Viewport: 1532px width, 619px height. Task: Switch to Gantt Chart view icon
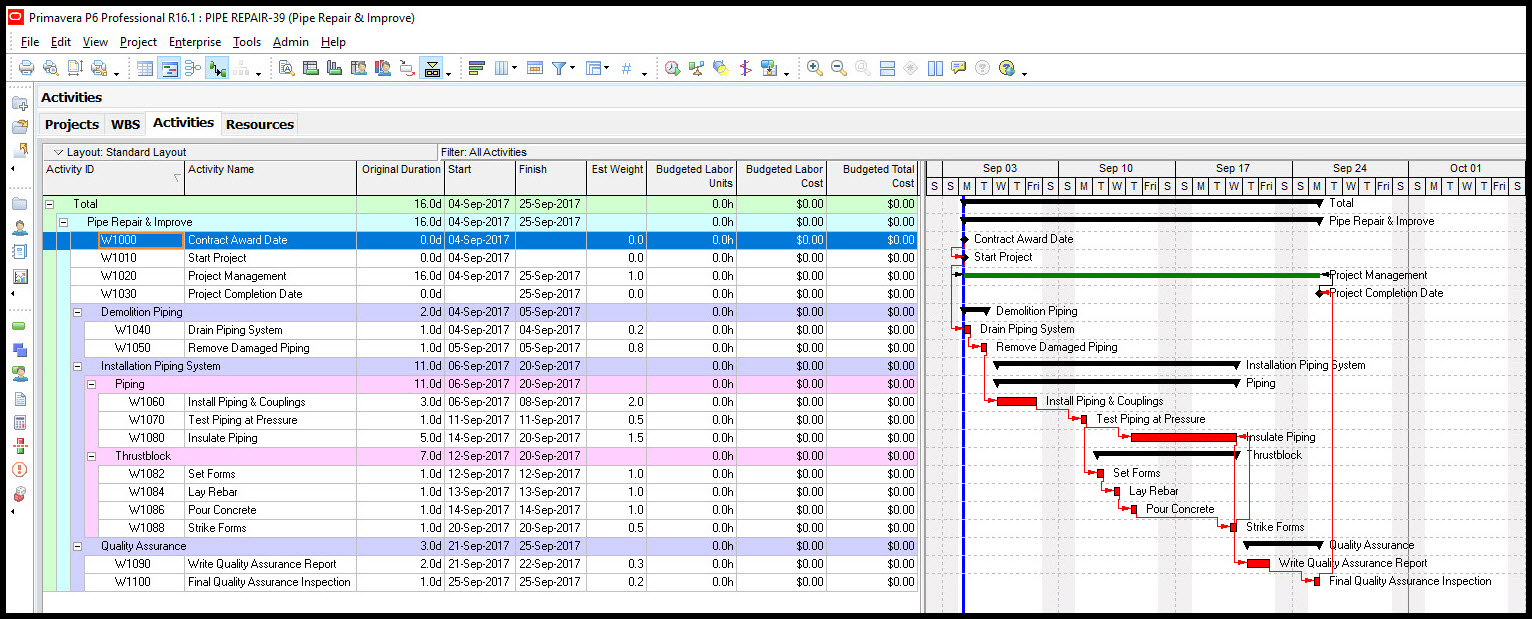coord(169,68)
